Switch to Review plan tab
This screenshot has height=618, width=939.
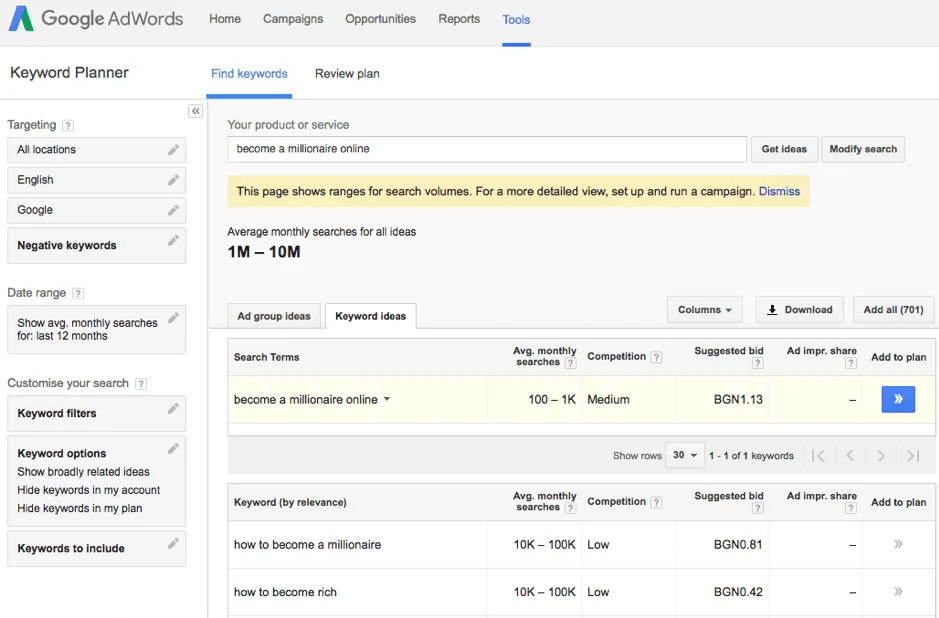tap(347, 74)
